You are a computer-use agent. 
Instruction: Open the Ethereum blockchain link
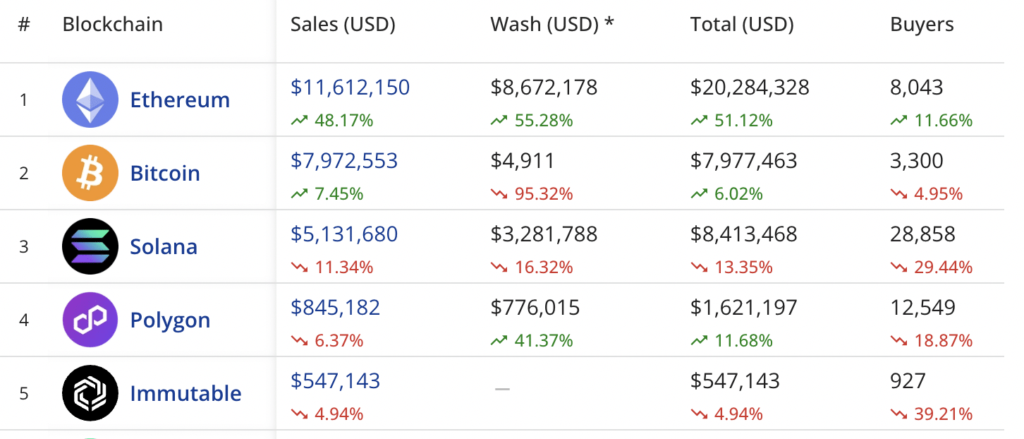point(180,100)
